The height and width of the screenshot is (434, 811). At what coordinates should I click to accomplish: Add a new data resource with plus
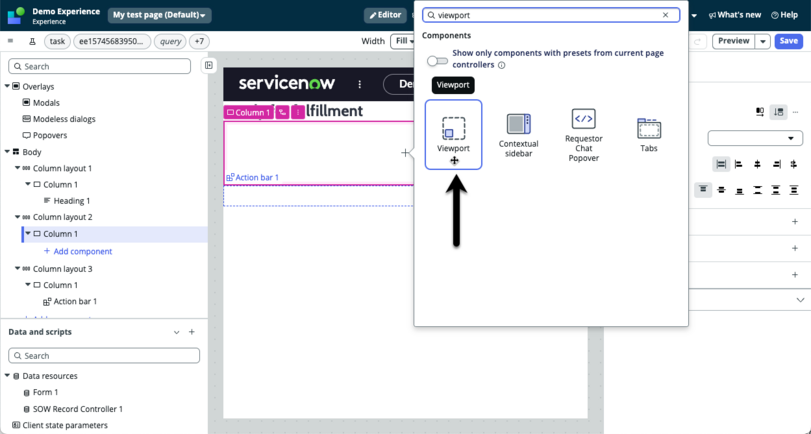click(x=192, y=332)
